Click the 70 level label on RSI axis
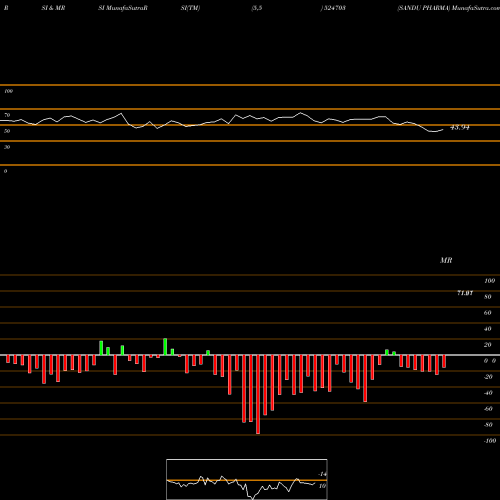500x500 pixels. tap(7, 115)
